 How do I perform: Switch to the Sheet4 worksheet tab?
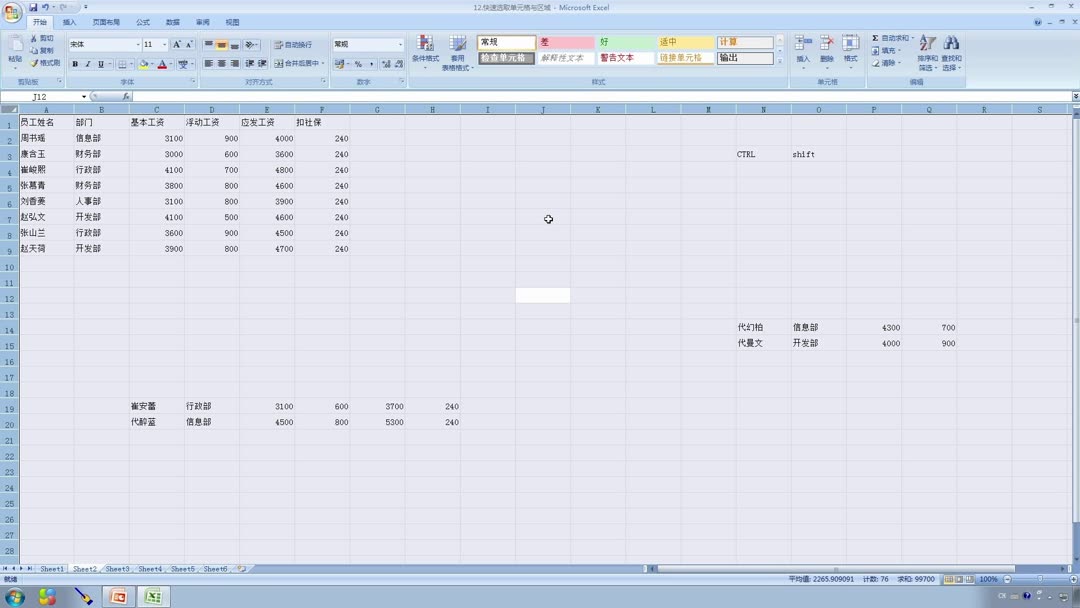[x=150, y=568]
